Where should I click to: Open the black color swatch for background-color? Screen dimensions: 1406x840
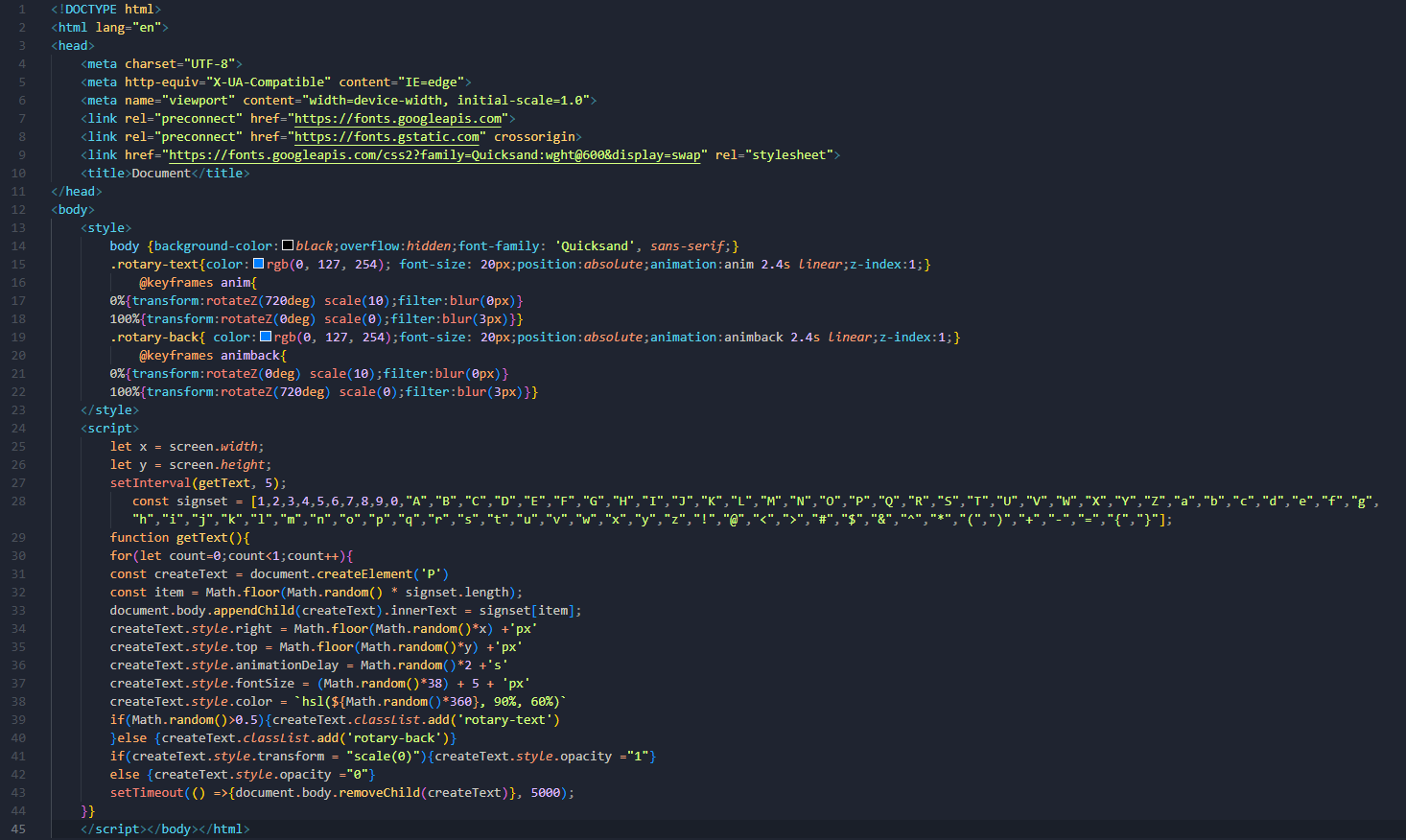(x=288, y=246)
